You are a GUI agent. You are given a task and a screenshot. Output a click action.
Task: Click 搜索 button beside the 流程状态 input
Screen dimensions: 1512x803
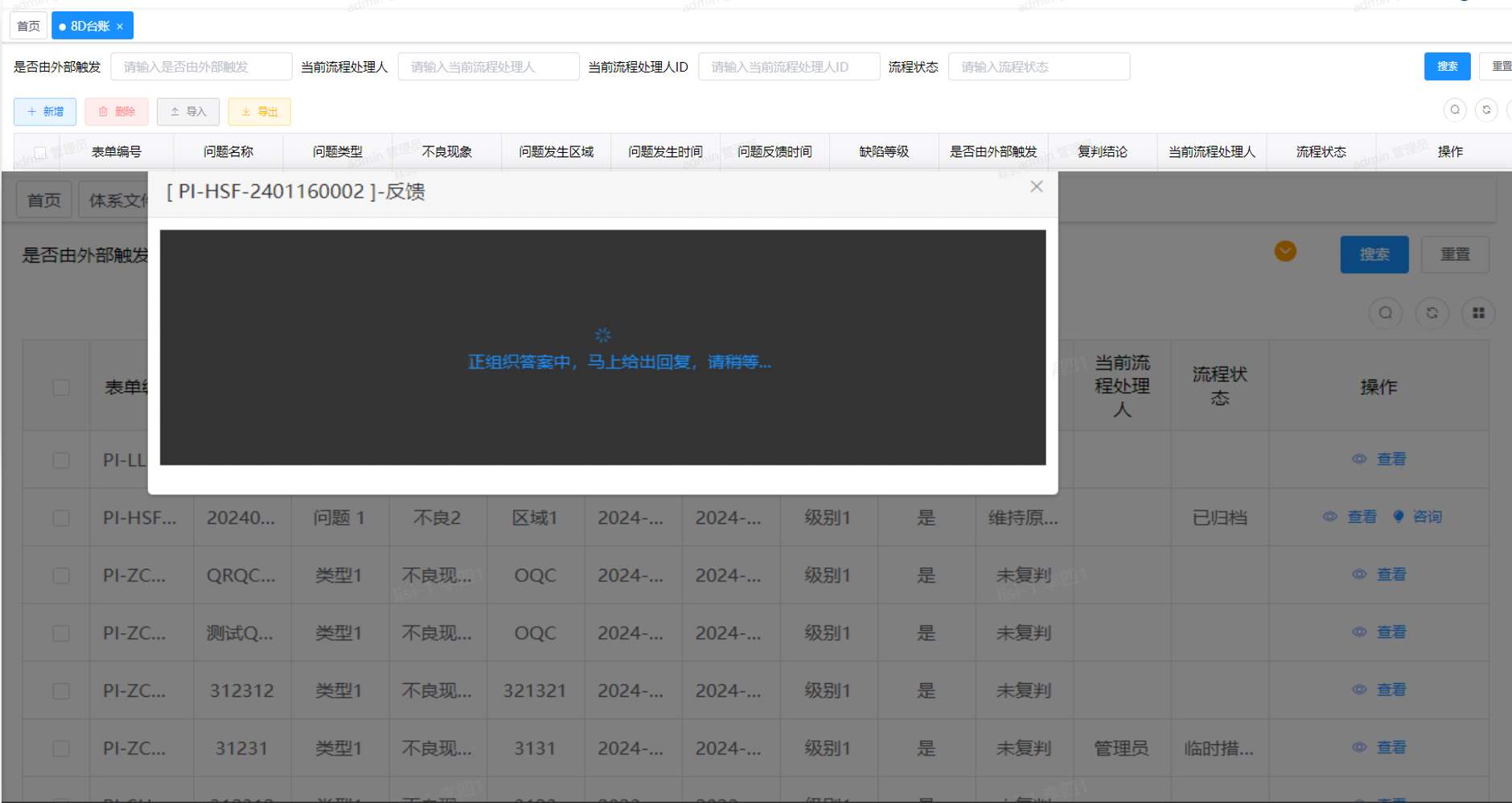[x=1447, y=67]
